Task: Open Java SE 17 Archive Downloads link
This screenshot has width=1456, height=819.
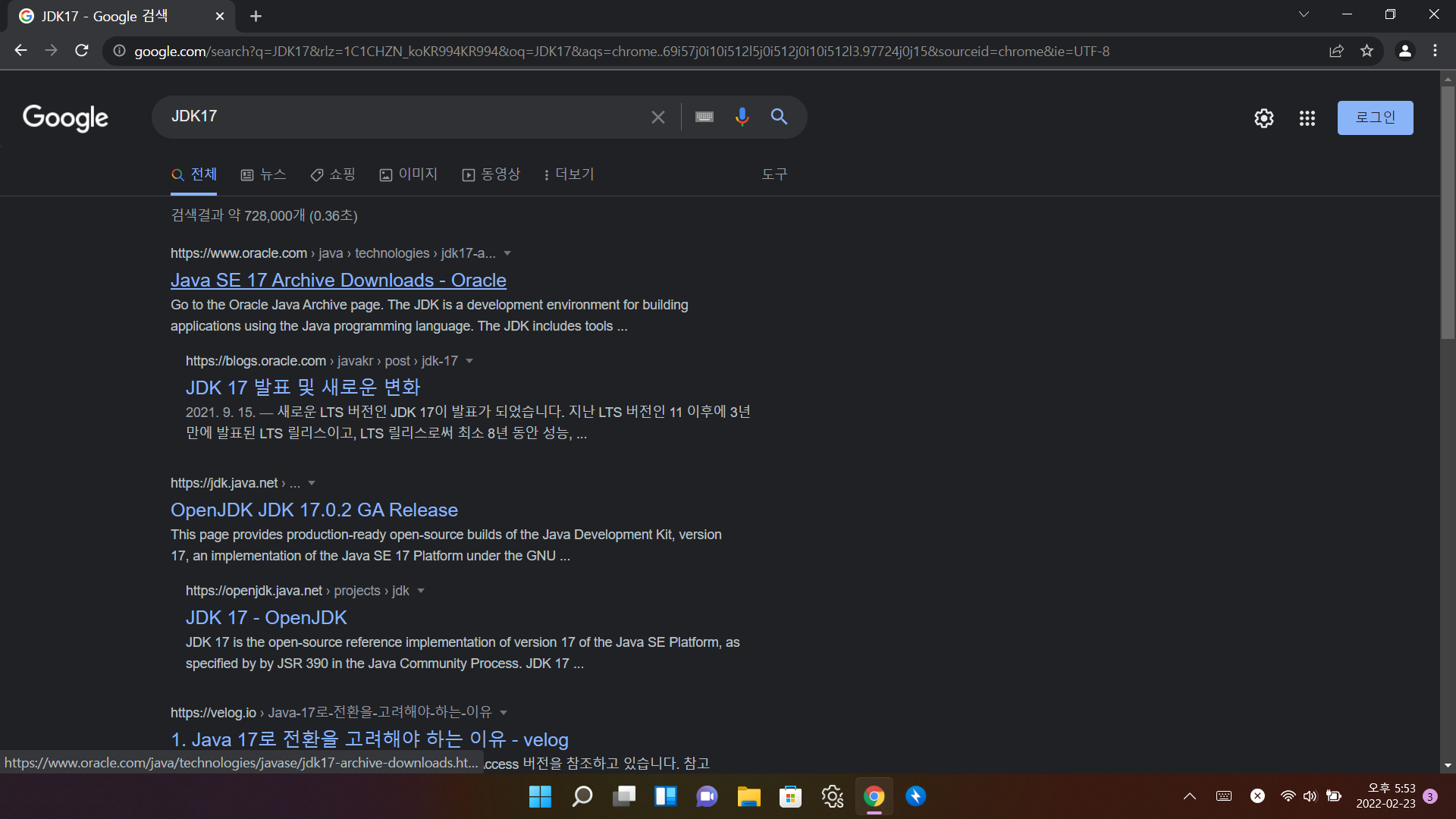Action: point(338,280)
